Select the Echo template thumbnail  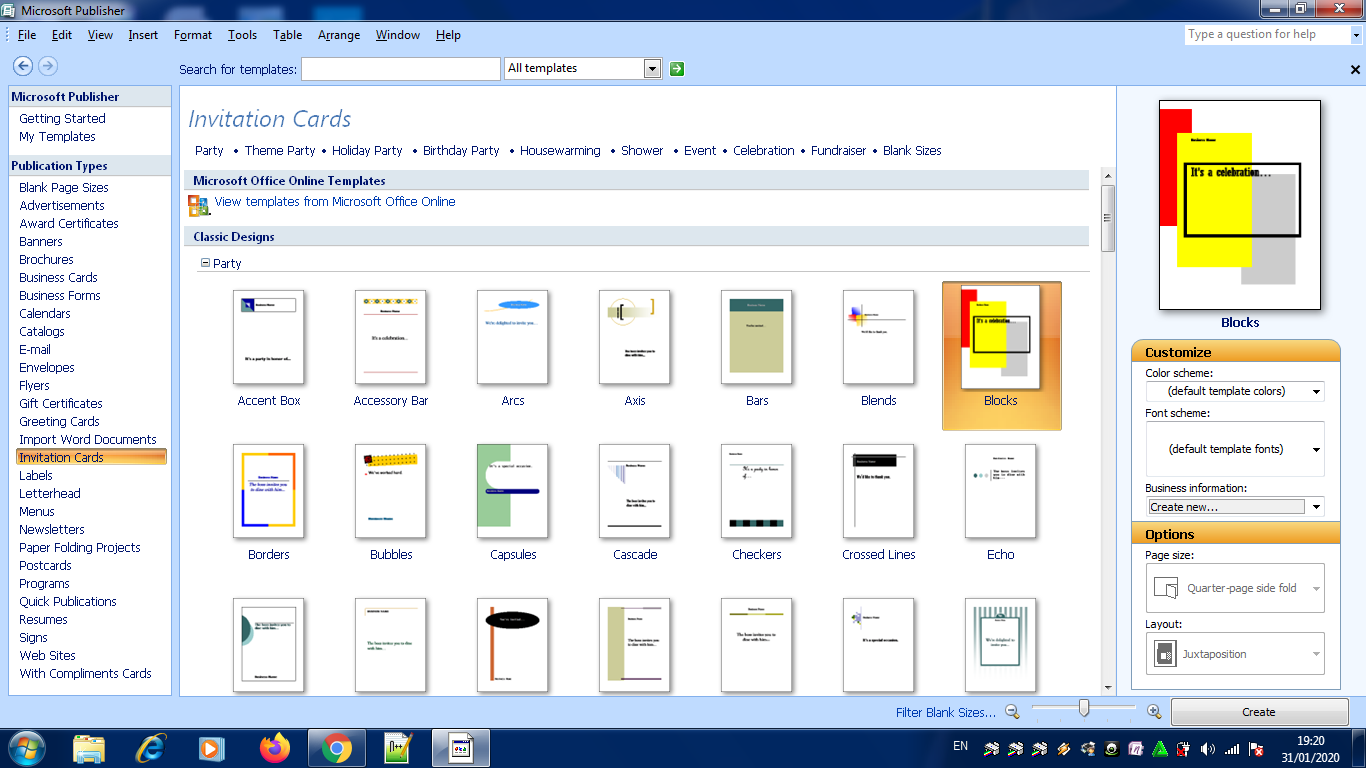[1001, 491]
